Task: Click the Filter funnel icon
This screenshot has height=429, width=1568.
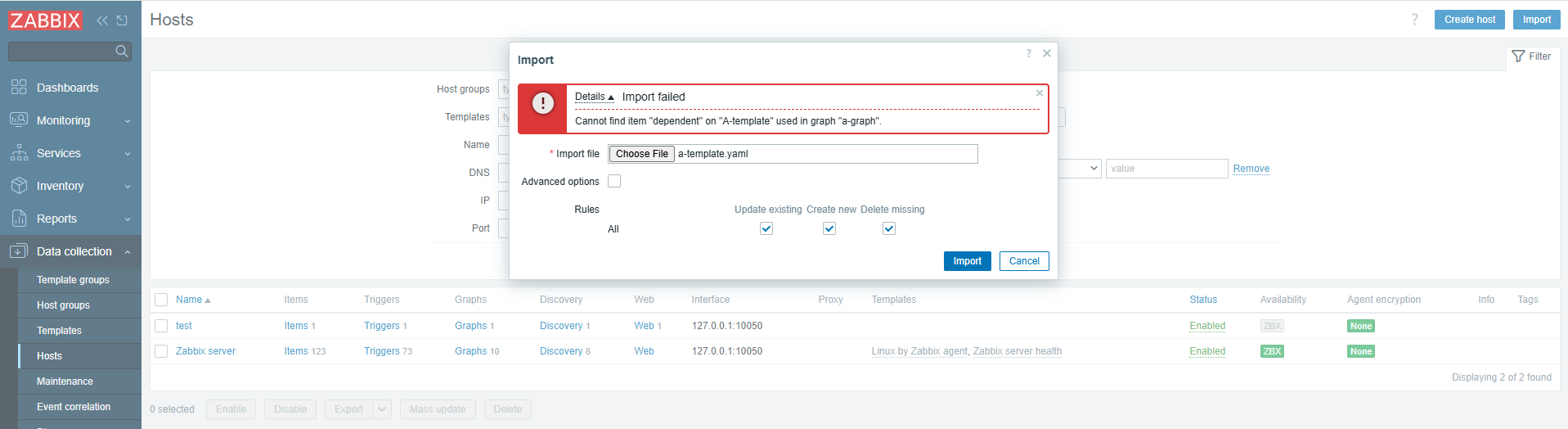Action: (x=1518, y=56)
